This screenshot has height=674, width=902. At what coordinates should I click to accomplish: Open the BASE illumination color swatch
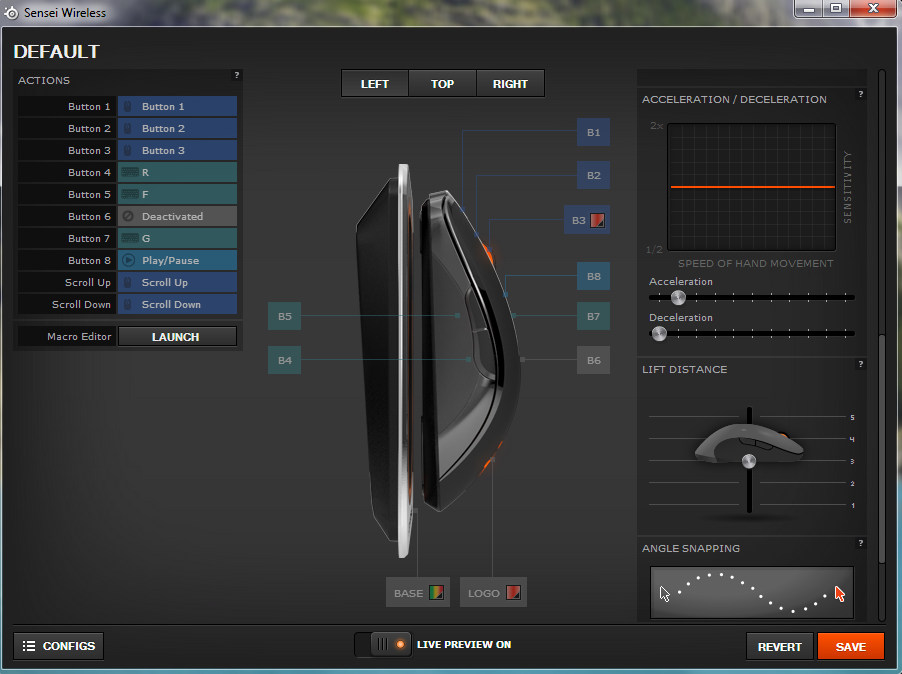[x=435, y=593]
